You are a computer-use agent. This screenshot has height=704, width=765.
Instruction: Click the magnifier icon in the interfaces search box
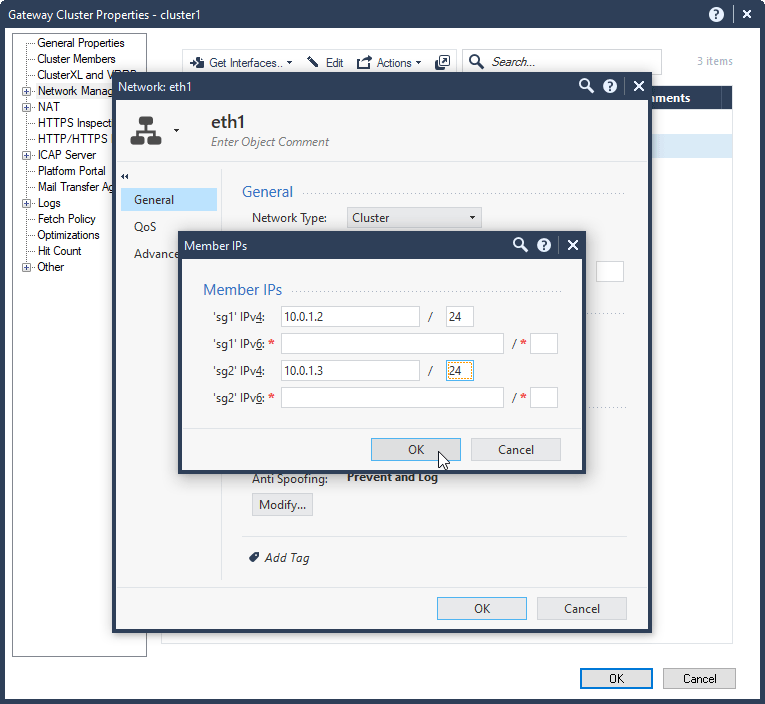point(476,62)
